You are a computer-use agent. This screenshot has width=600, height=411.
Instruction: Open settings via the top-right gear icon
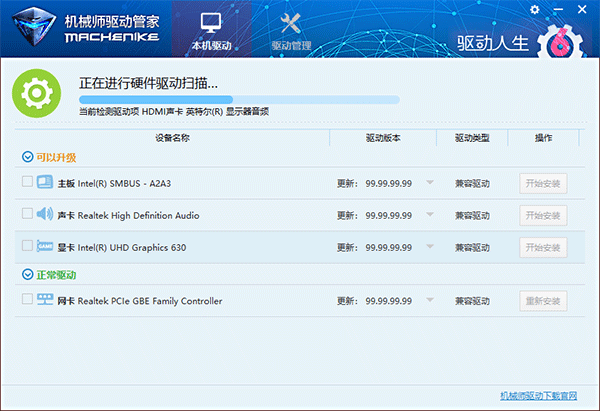click(535, 9)
